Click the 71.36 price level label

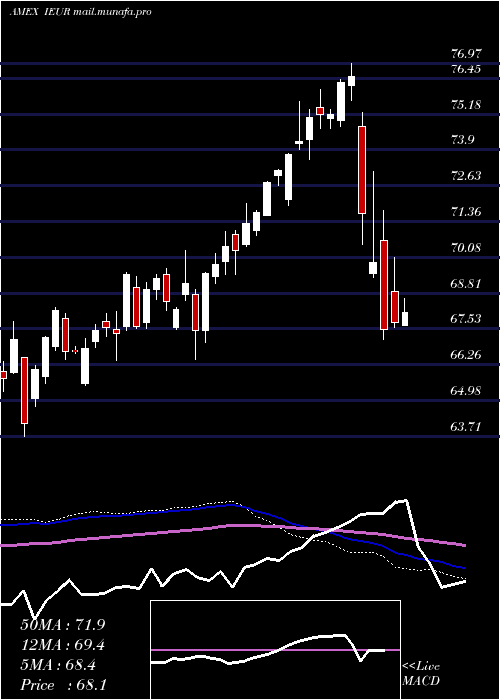[466, 212]
